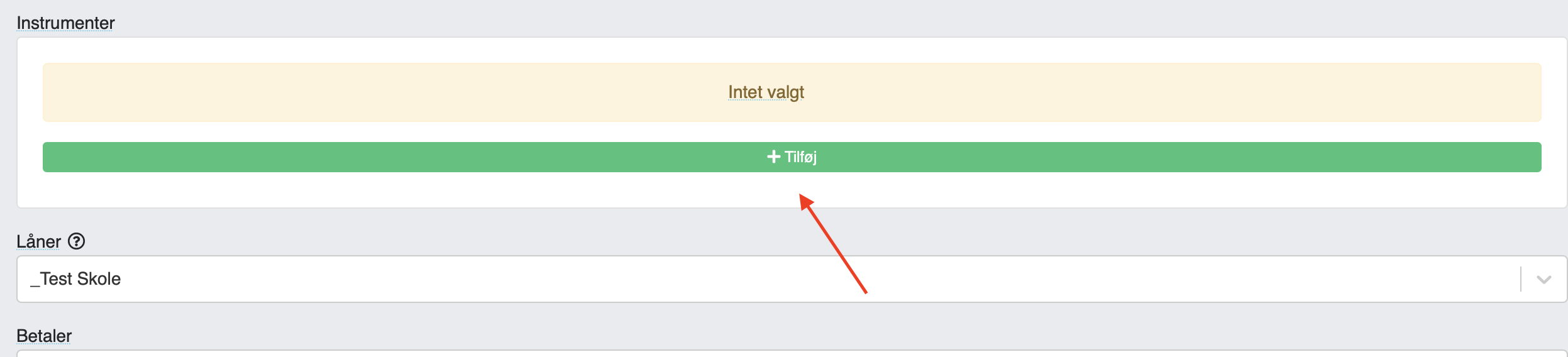
Task: Click the vertical separator beside the Låner chevron
Action: click(x=1520, y=279)
